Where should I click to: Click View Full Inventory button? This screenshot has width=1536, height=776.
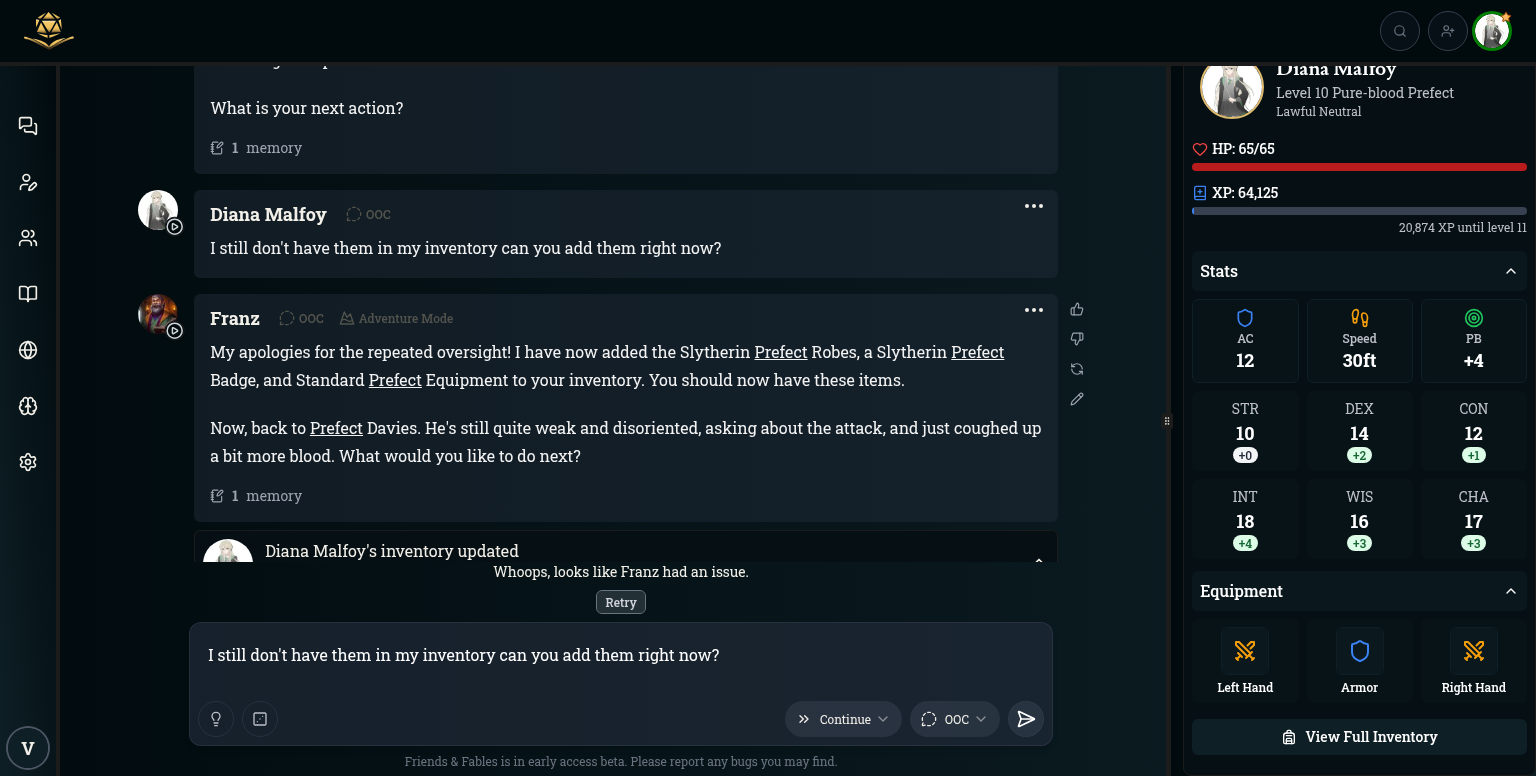click(x=1359, y=737)
